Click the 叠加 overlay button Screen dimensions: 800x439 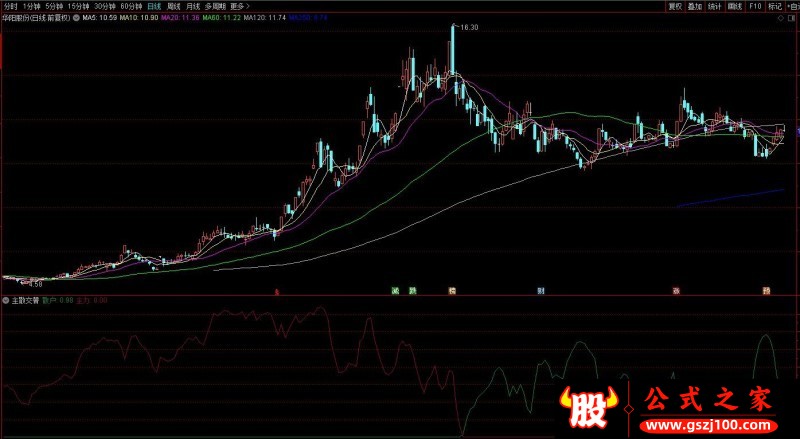[695, 6]
